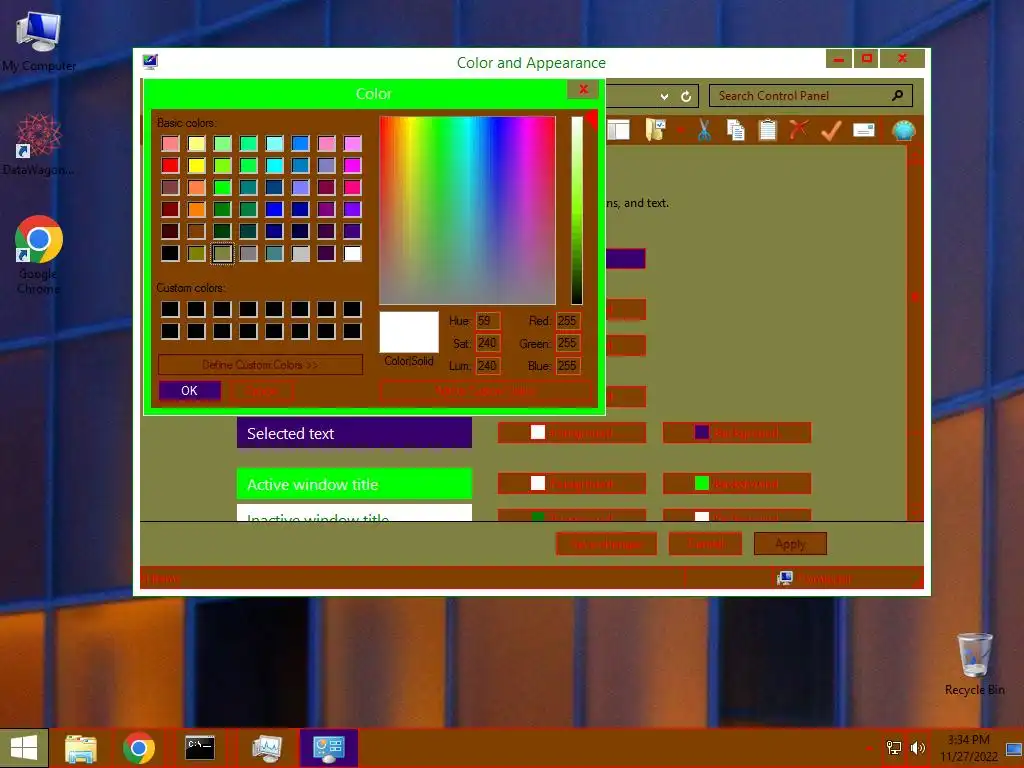Select the Google Chrome desktop shortcut
The height and width of the screenshot is (768, 1024).
coord(39,255)
